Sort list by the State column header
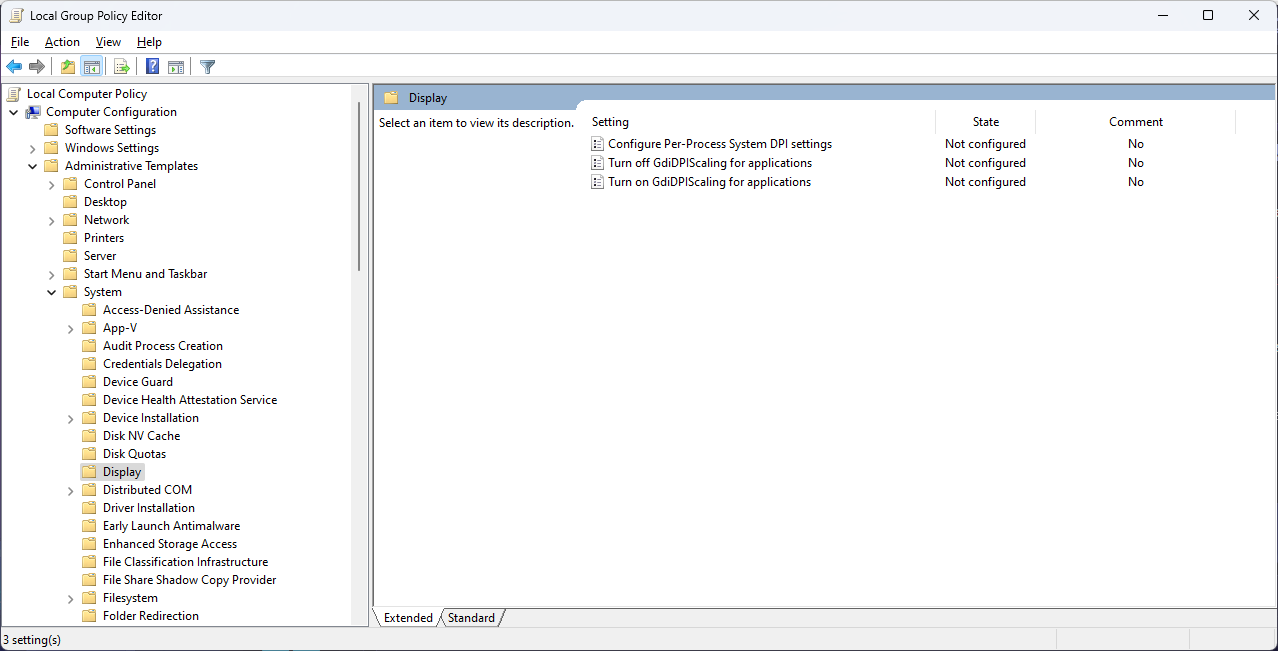 coord(985,122)
